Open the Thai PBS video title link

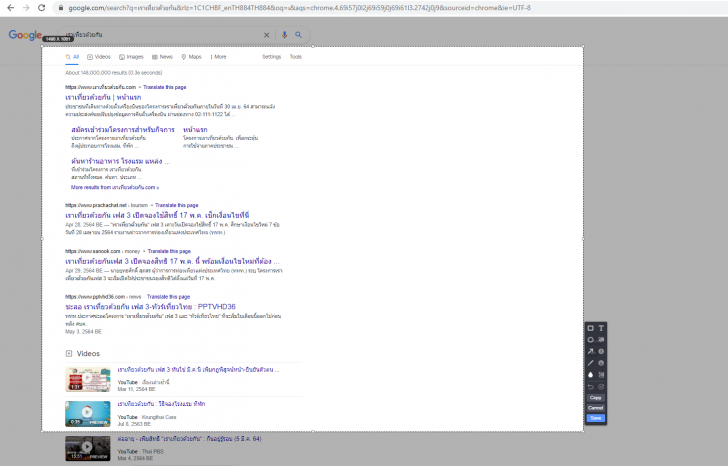coord(189,439)
